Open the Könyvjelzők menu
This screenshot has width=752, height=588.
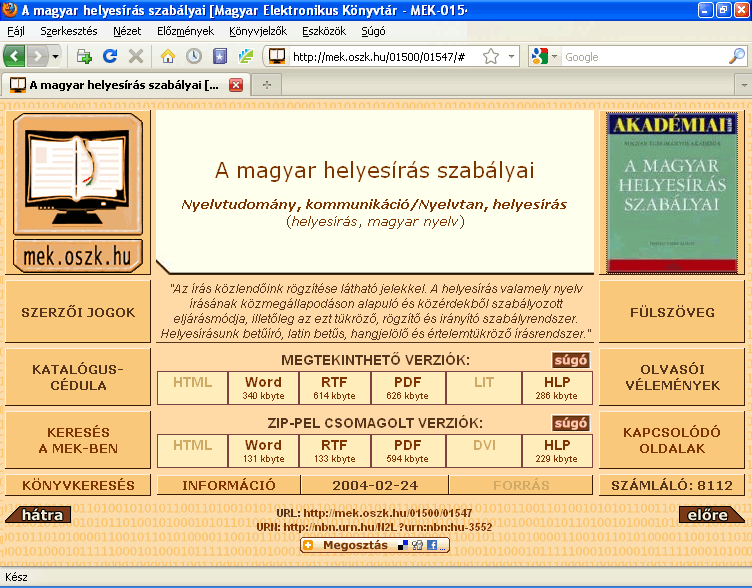click(257, 31)
